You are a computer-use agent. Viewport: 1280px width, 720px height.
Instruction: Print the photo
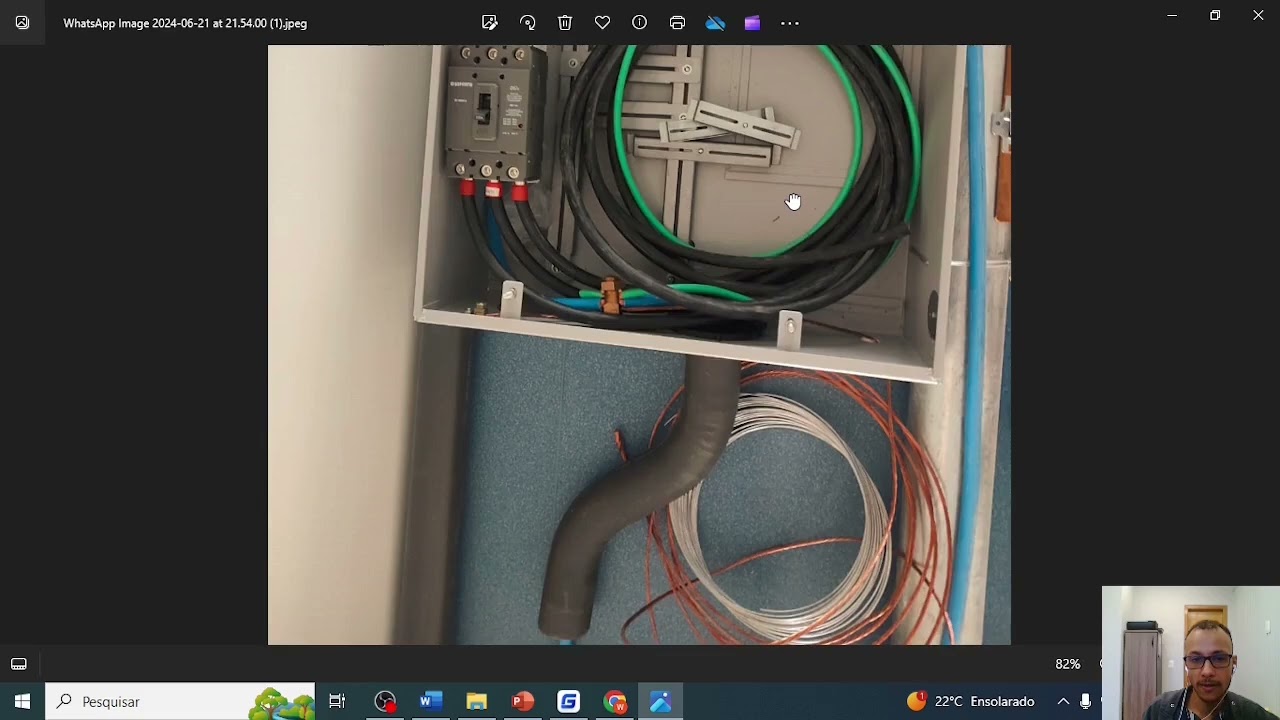[x=677, y=23]
